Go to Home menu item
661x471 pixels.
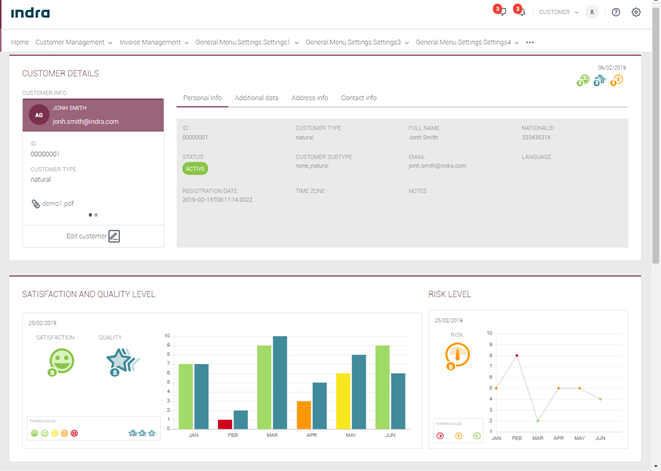[x=20, y=42]
